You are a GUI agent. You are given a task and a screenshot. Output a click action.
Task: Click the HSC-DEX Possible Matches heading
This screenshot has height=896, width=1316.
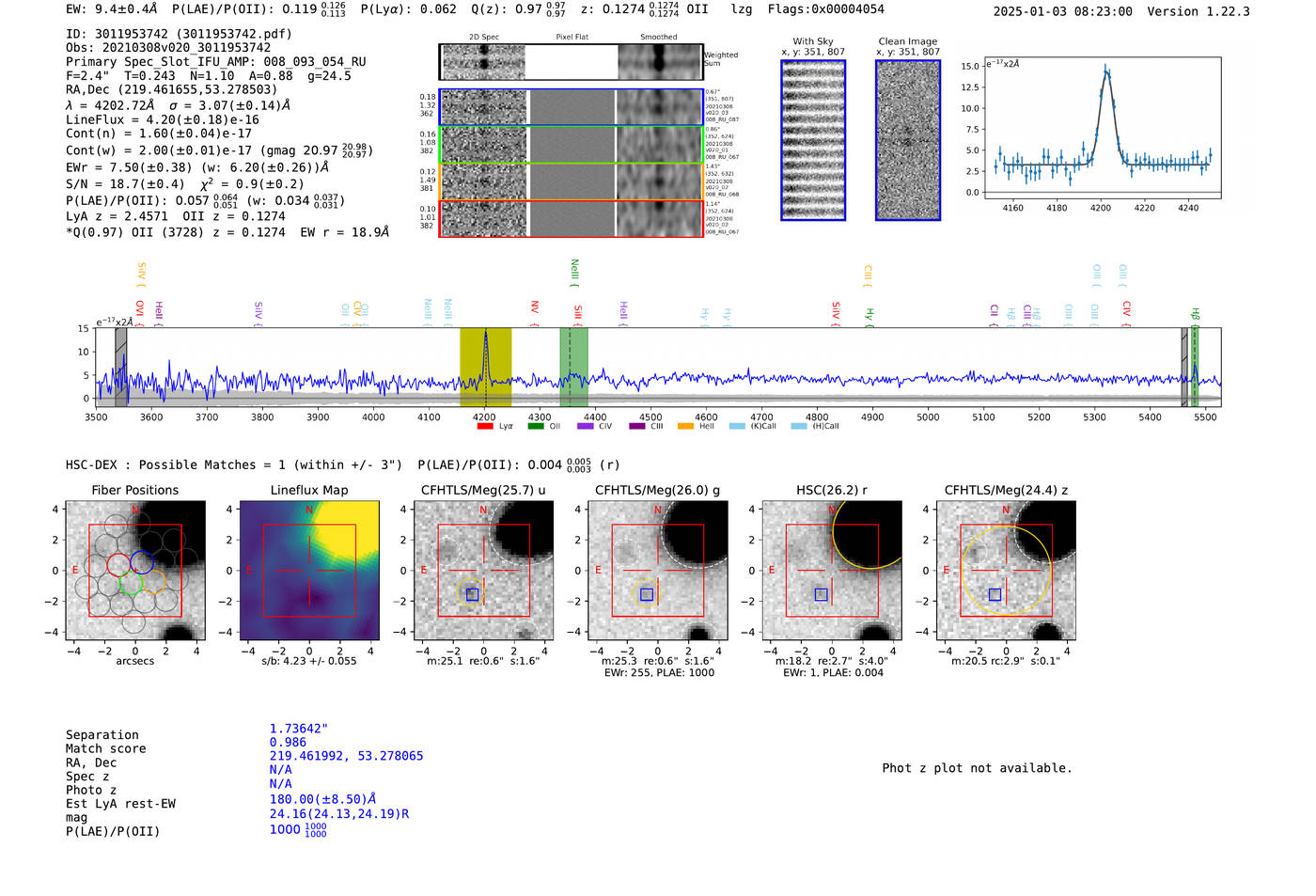(x=234, y=465)
